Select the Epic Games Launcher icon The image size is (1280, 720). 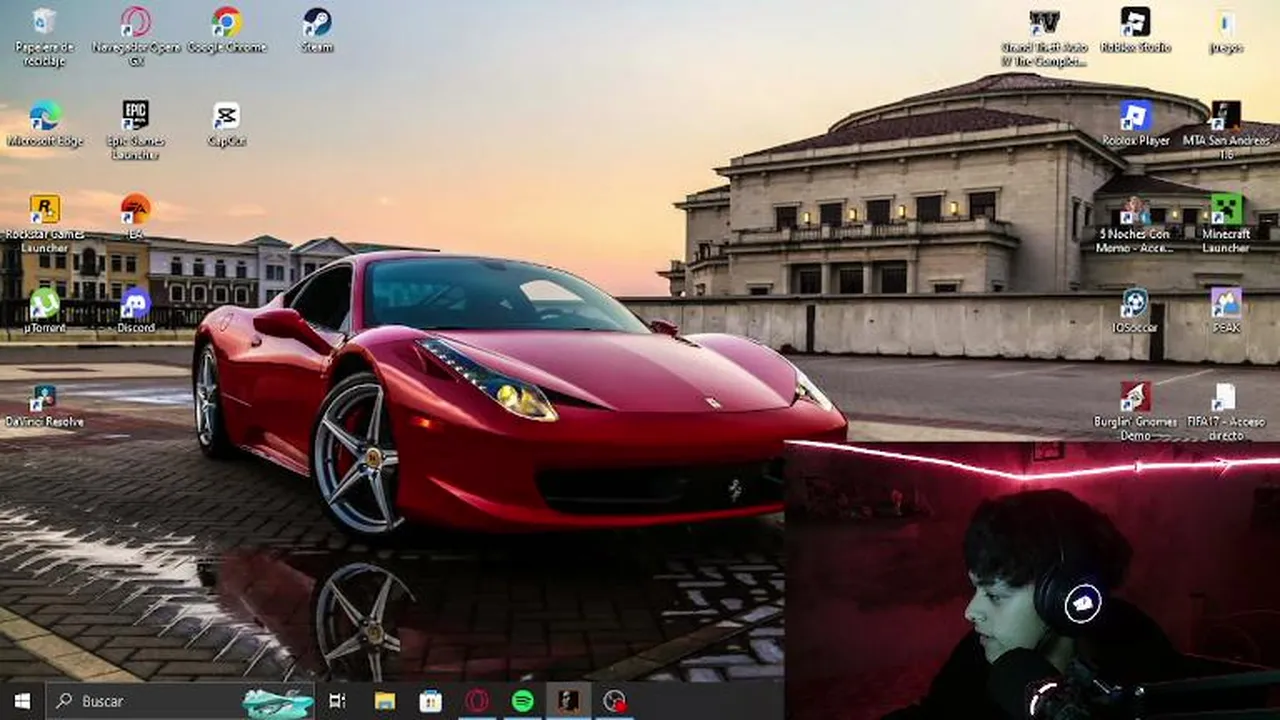click(x=136, y=130)
